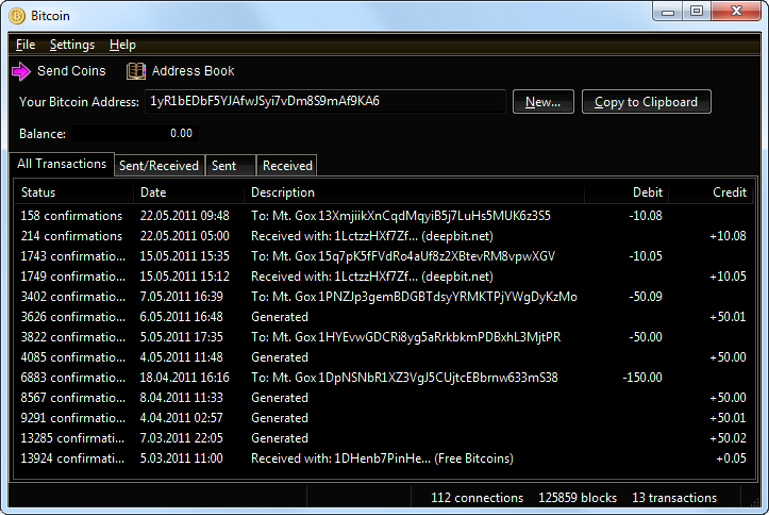Click description with address 1DpNSNbR1XZ3VgJ5CUjtcEBbrnw633mS38

point(405,377)
